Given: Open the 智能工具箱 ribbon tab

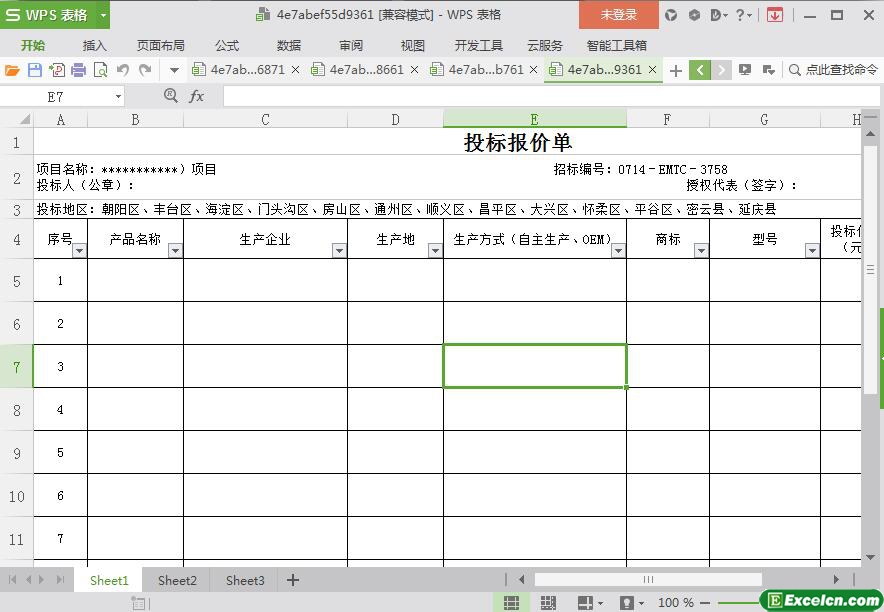Looking at the screenshot, I should pos(616,46).
